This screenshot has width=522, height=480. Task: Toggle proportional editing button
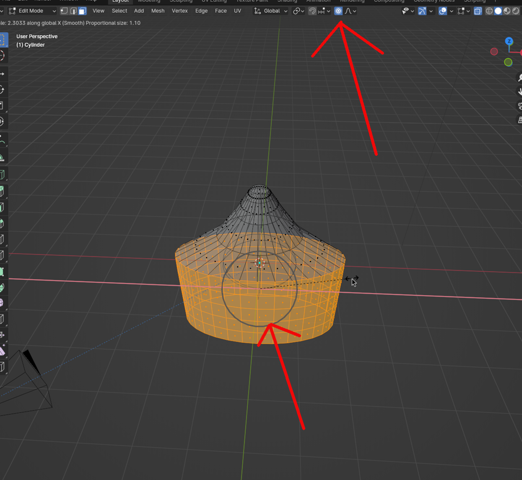[x=338, y=11]
